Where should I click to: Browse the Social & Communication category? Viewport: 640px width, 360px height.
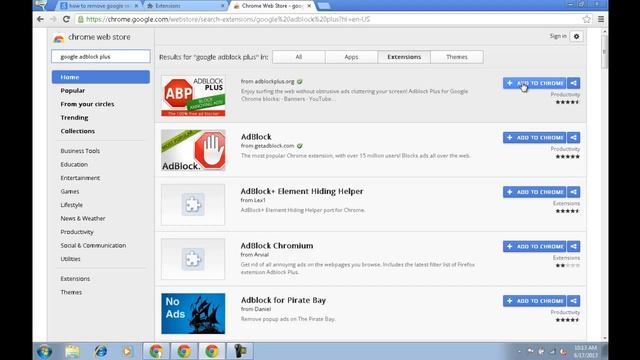[93, 245]
